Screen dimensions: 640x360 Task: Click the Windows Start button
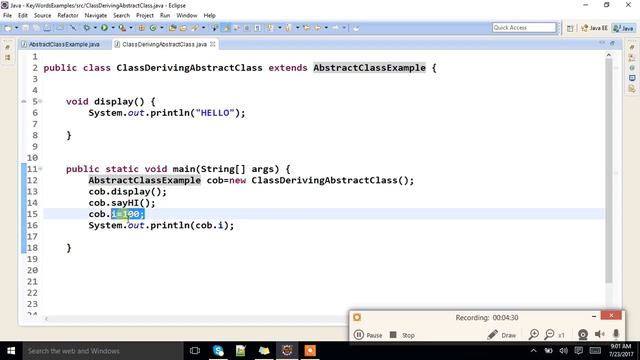click(x=11, y=351)
